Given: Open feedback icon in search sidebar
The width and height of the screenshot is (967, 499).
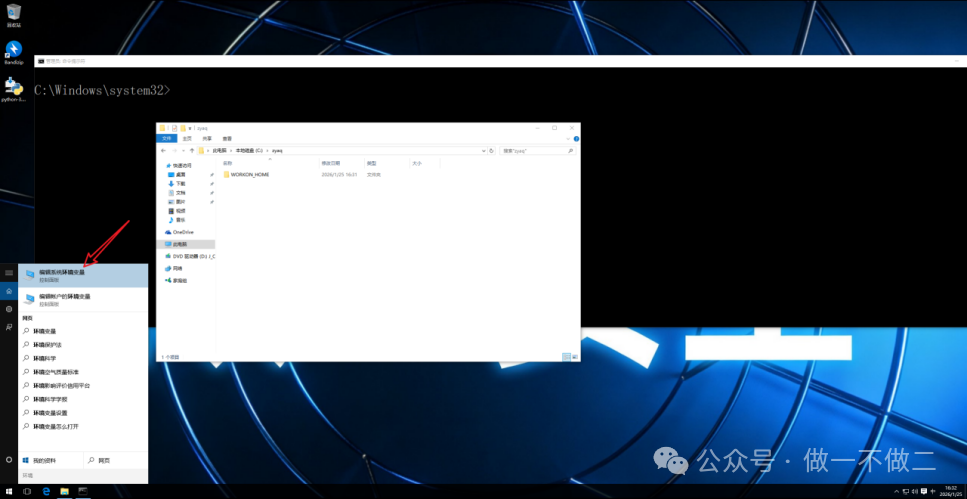Looking at the screenshot, I should (x=9, y=326).
